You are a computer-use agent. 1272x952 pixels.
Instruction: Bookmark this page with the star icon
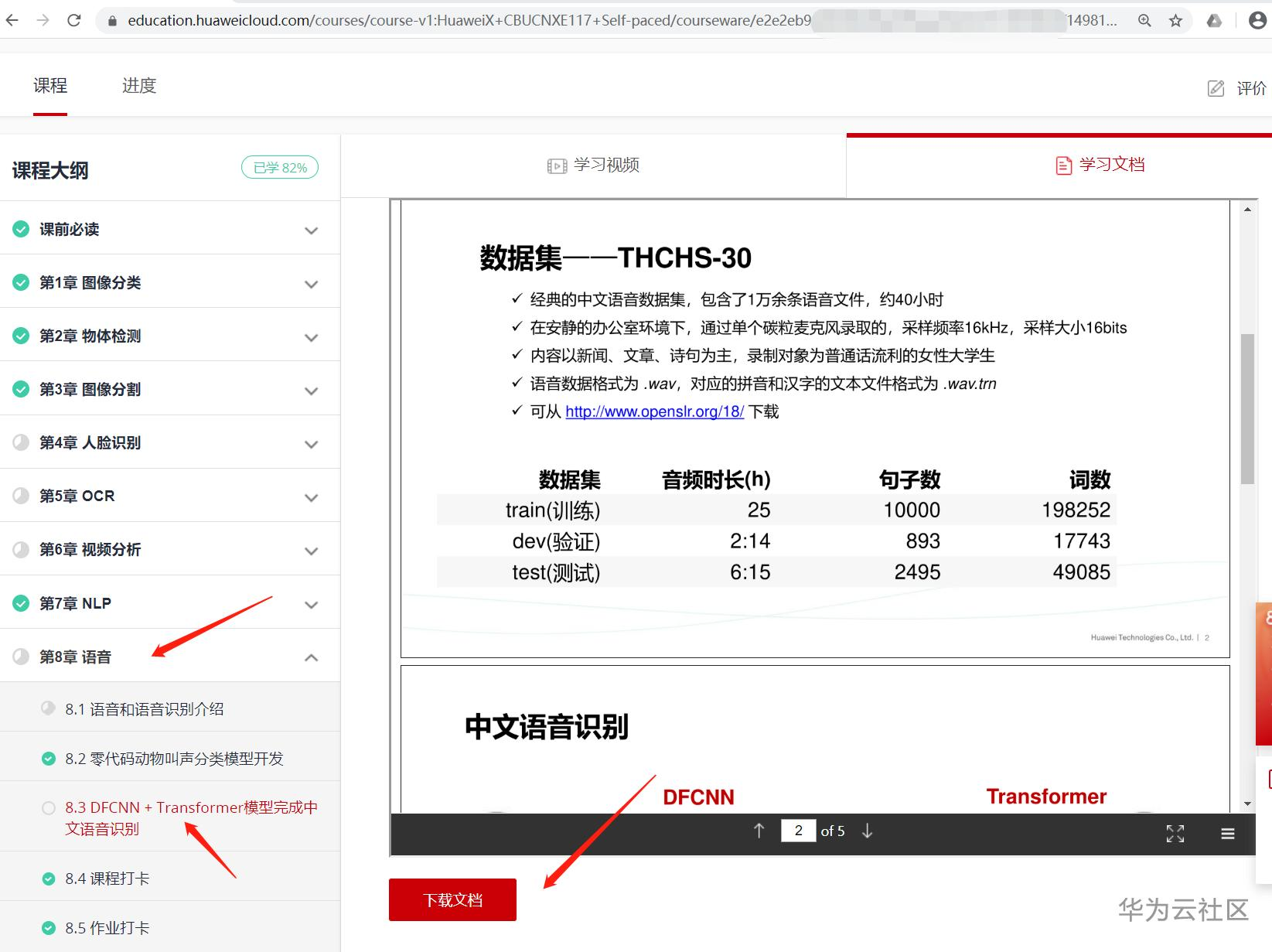[1176, 21]
